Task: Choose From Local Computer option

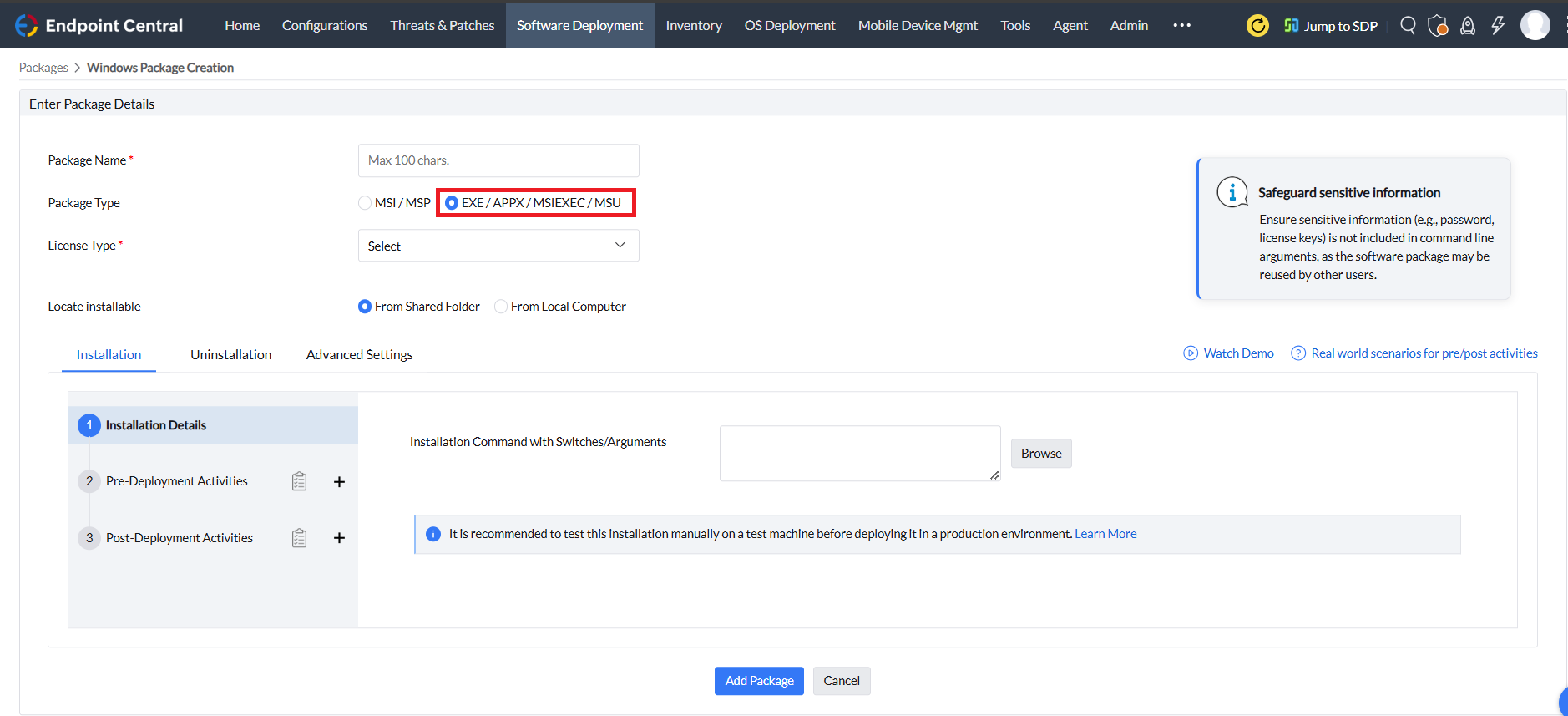Action: (x=501, y=307)
